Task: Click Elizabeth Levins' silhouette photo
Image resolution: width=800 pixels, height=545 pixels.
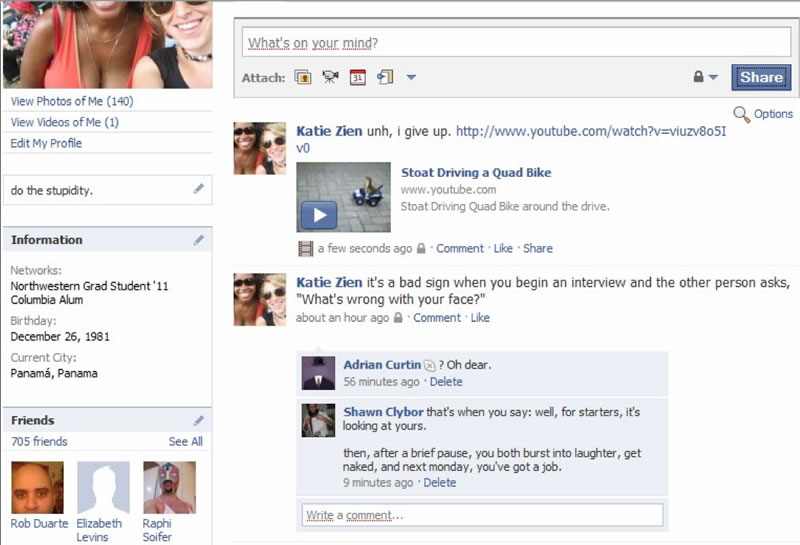Action: (x=104, y=488)
